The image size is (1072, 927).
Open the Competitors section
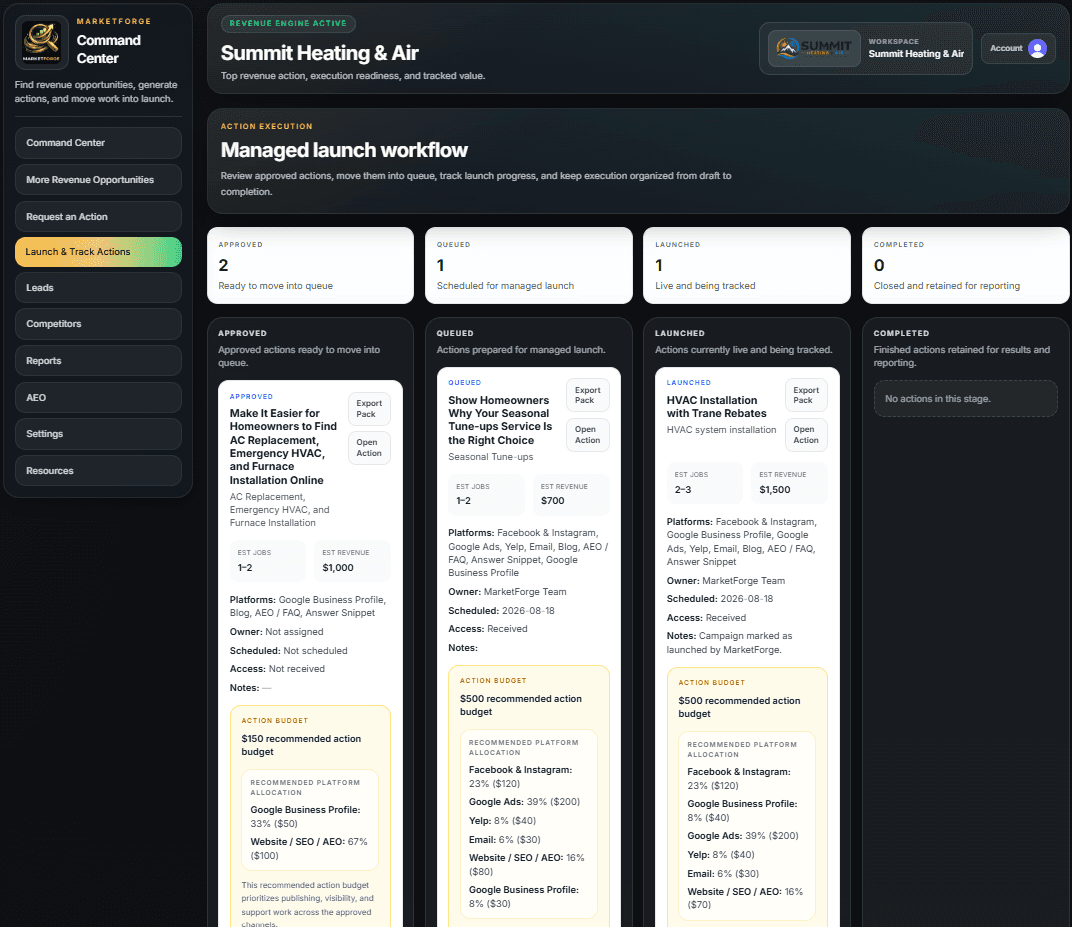tap(98, 324)
